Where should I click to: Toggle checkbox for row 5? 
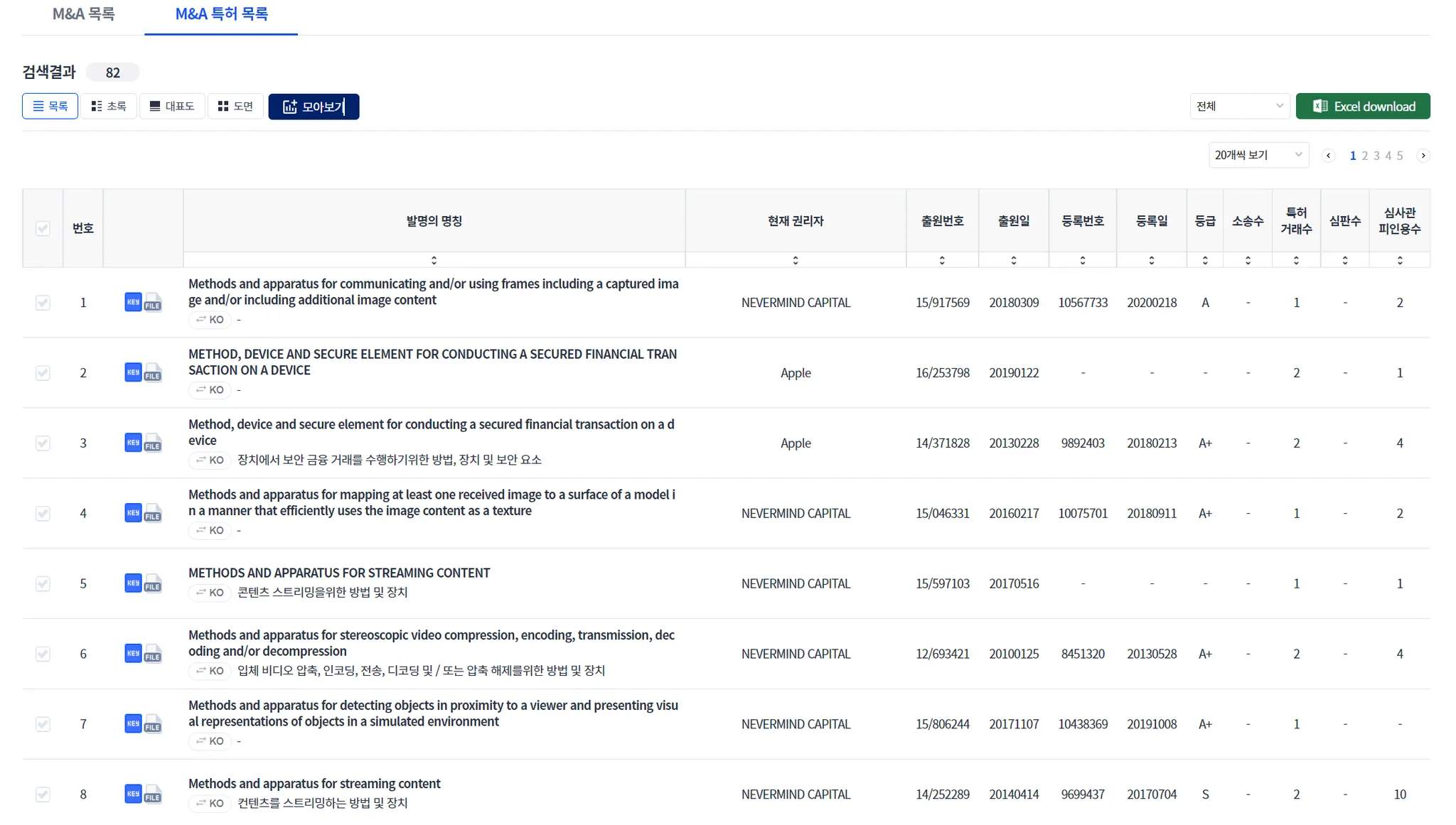click(x=43, y=583)
